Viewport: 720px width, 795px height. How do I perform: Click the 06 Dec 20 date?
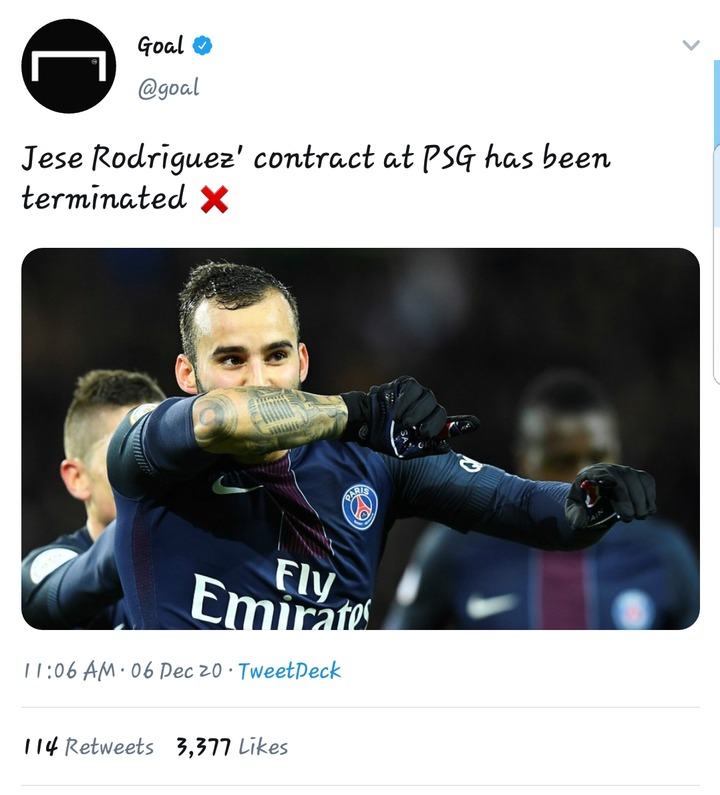176,671
